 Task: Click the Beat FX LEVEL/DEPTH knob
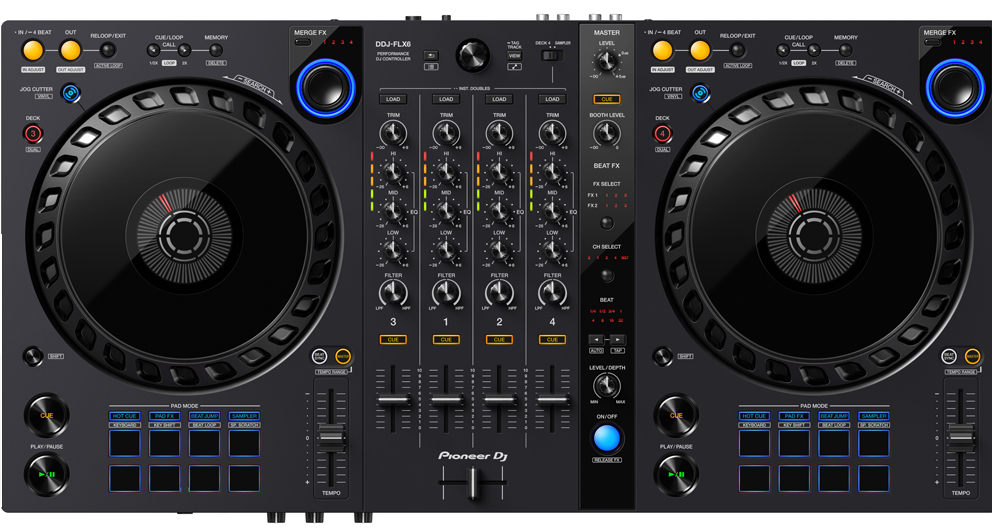(607, 386)
